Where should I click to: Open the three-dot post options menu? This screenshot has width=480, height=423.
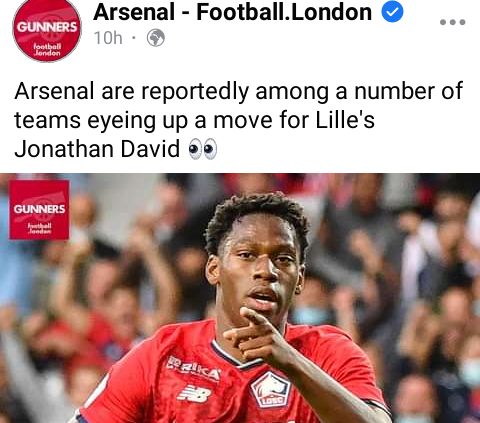click(452, 22)
